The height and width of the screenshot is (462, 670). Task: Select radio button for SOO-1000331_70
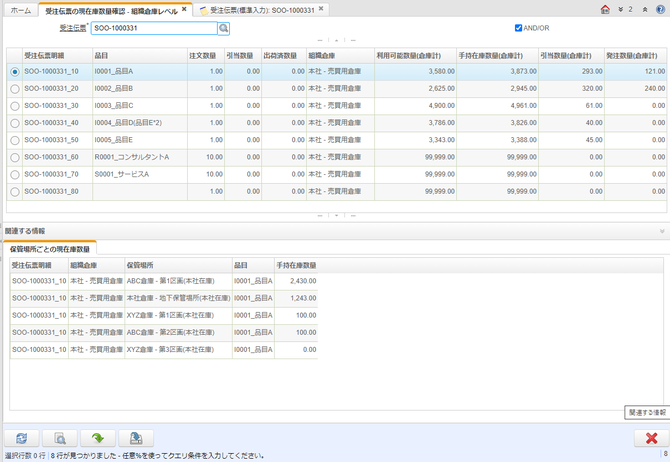pos(15,174)
